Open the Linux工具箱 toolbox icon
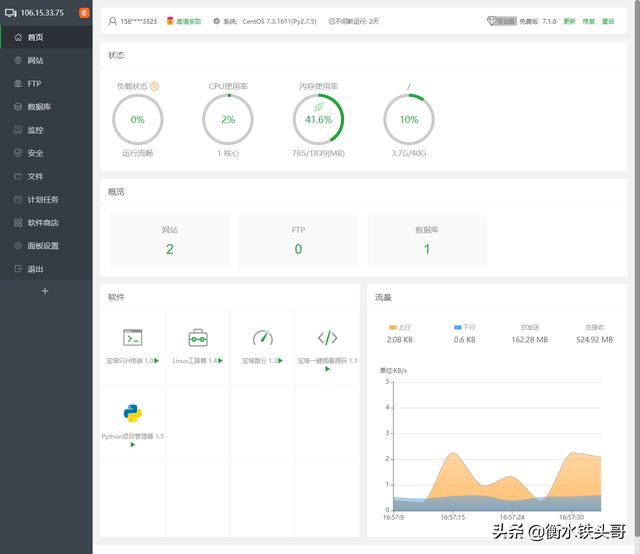 pyautogui.click(x=198, y=338)
